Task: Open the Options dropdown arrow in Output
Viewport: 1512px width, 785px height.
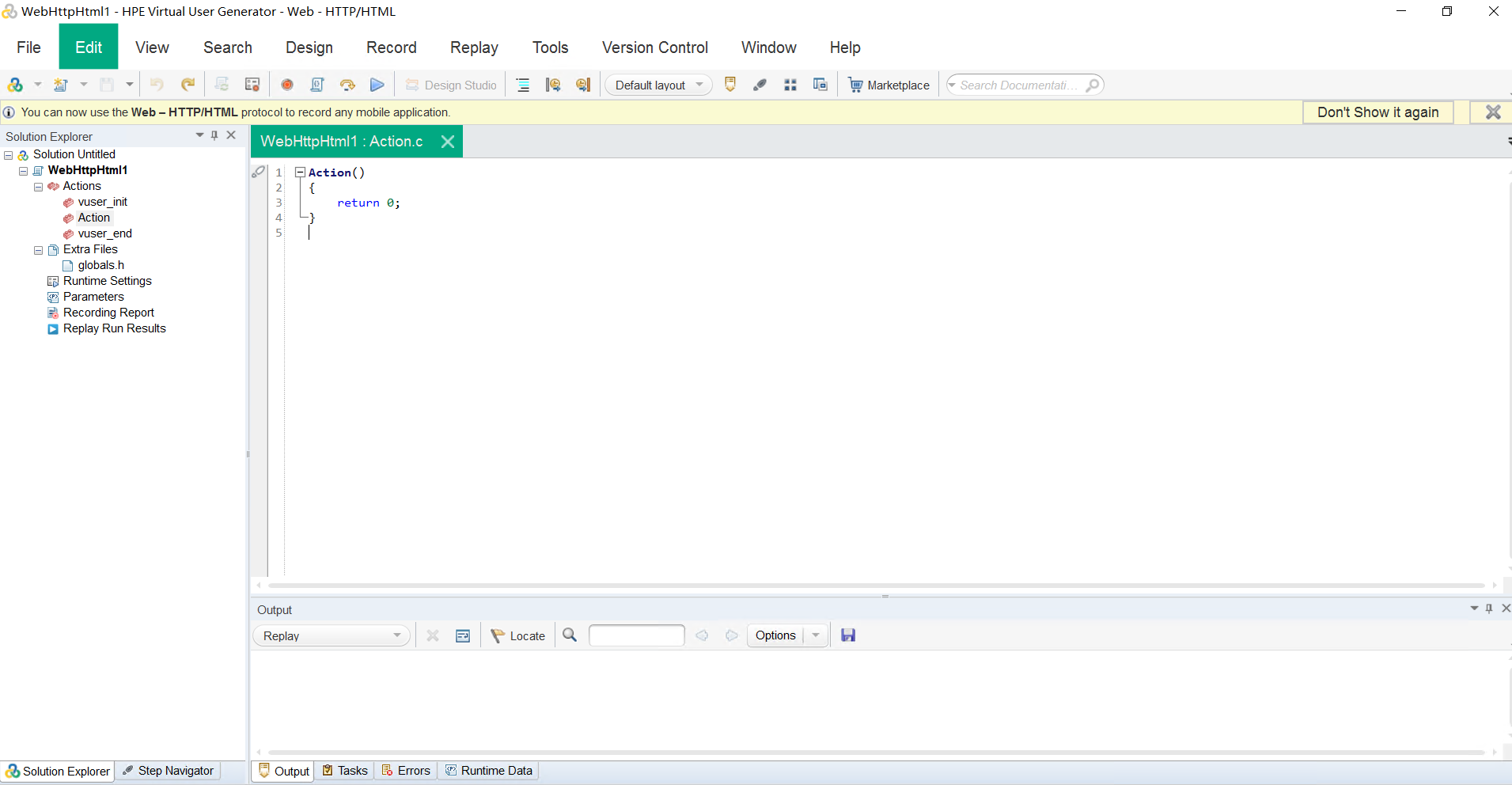Action: (x=816, y=635)
